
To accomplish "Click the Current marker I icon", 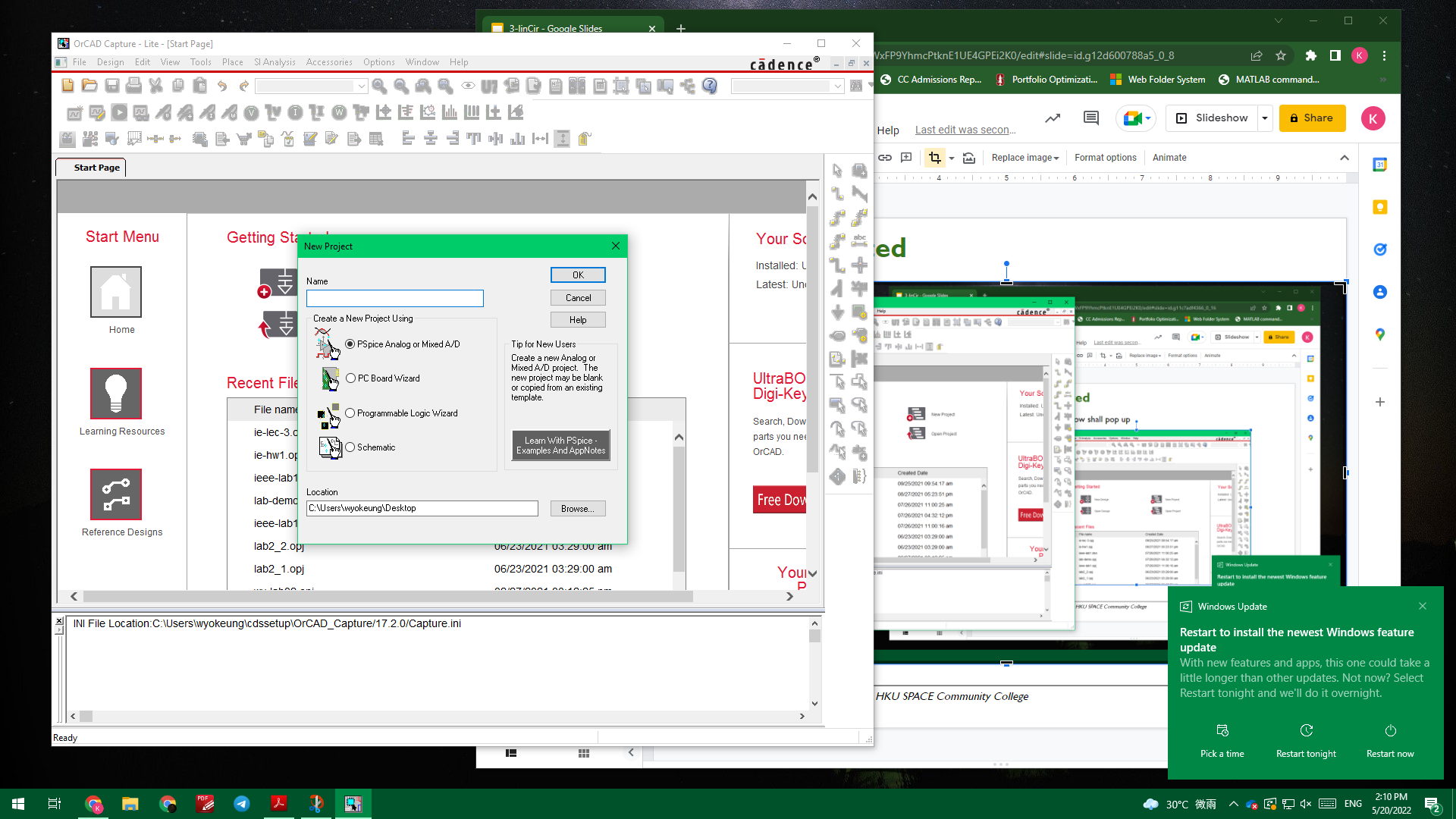I will (295, 113).
